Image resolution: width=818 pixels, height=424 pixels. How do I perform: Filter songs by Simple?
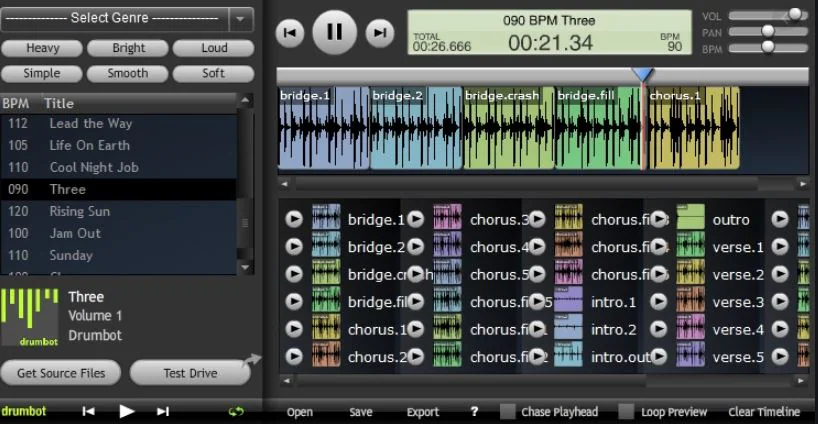tap(42, 74)
